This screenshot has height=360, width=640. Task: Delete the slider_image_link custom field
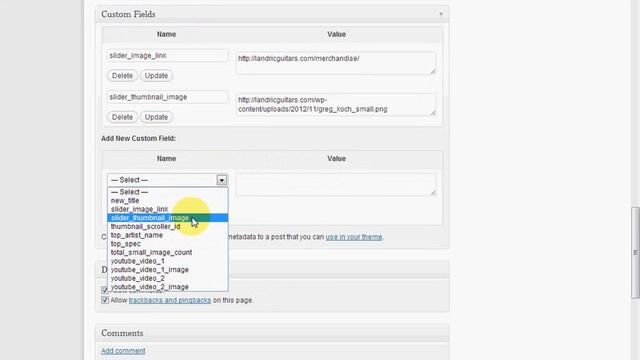point(122,76)
